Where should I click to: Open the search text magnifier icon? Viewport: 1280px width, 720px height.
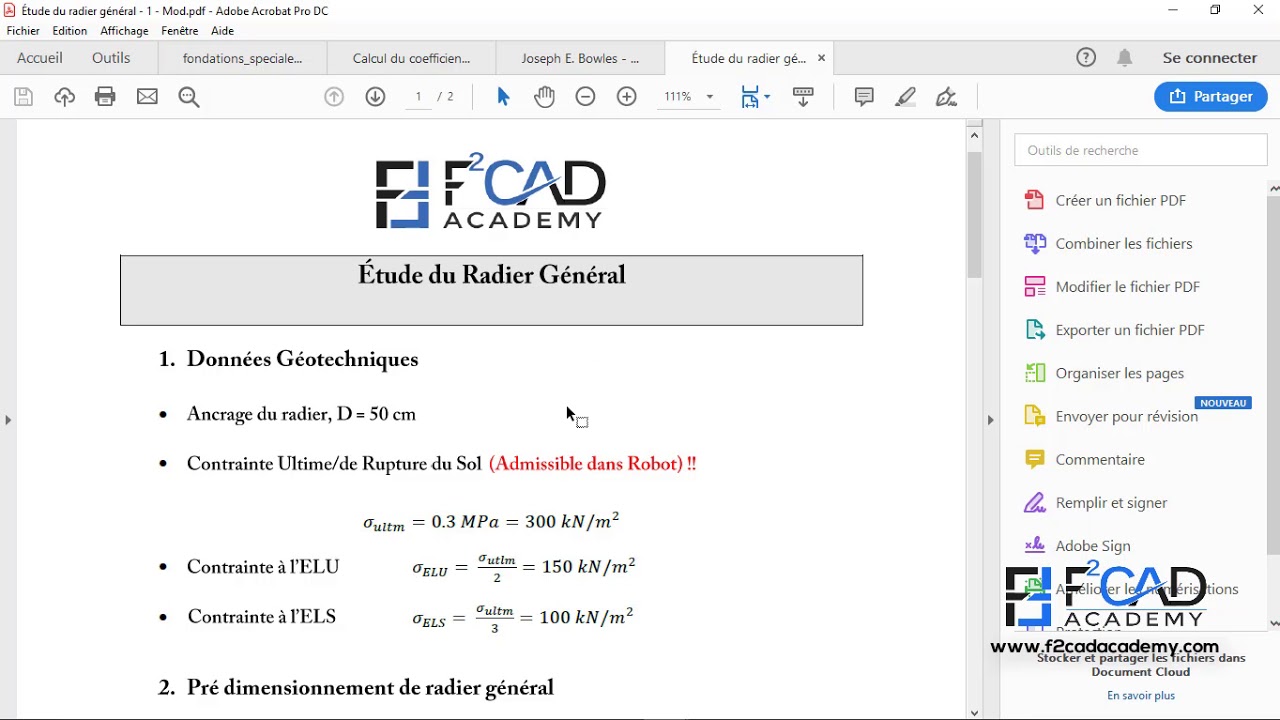click(189, 97)
